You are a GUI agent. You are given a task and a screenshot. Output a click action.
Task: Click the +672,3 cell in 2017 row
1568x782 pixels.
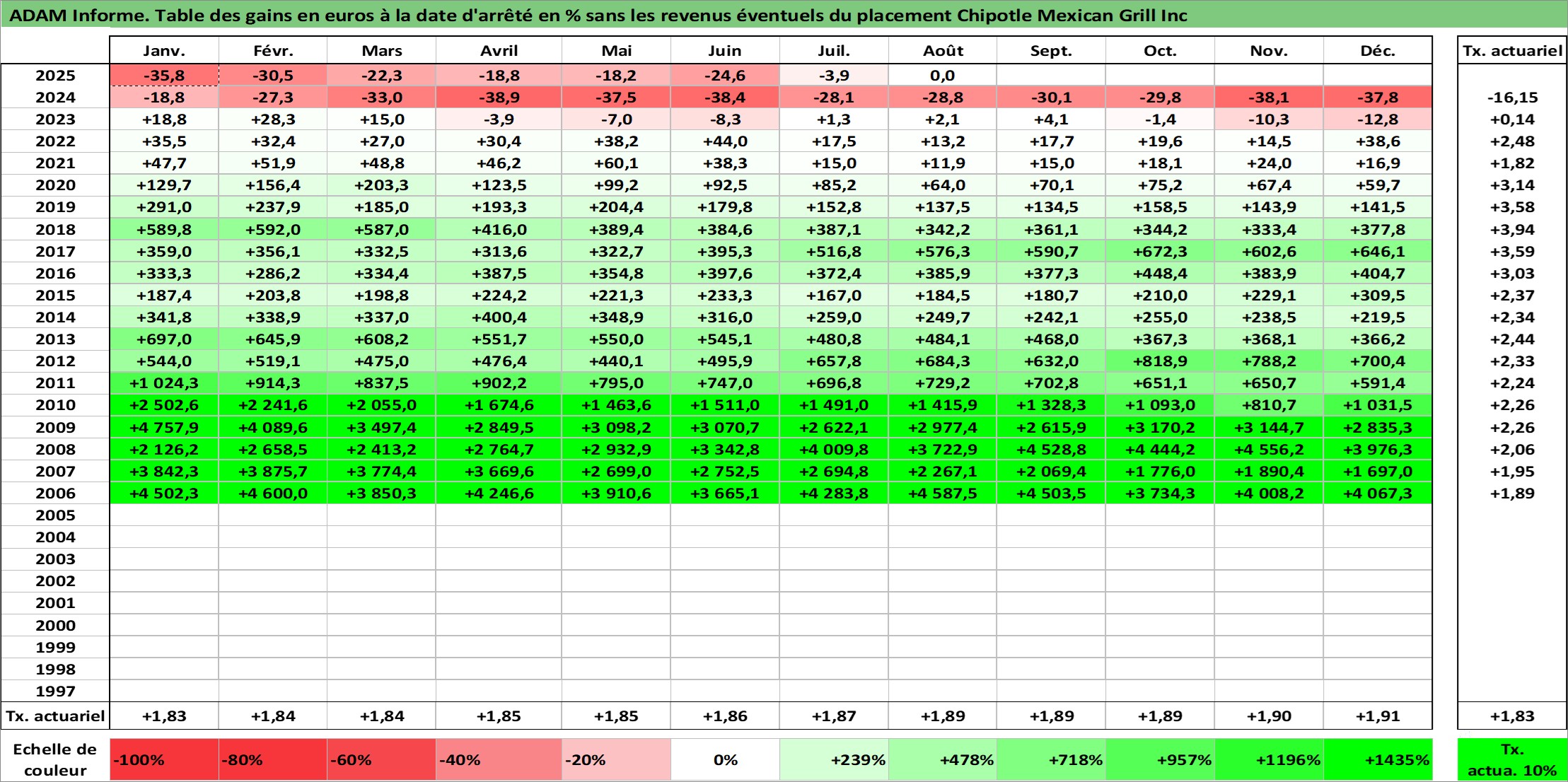click(1160, 252)
